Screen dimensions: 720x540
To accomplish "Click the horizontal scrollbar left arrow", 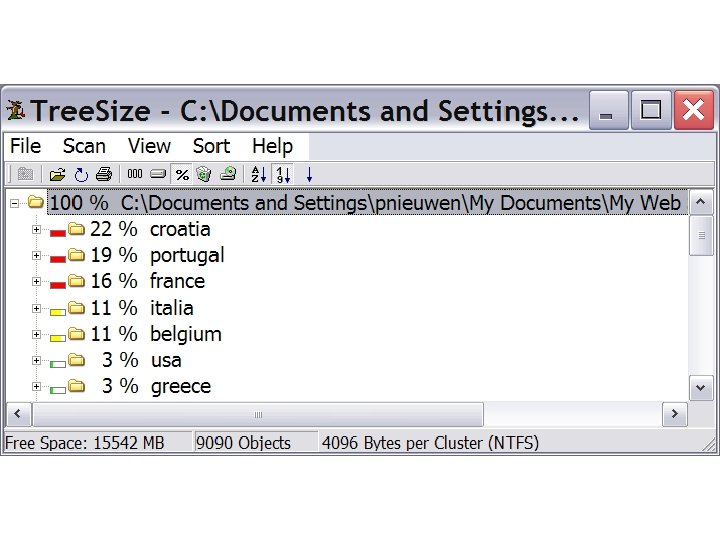I will 18,414.
